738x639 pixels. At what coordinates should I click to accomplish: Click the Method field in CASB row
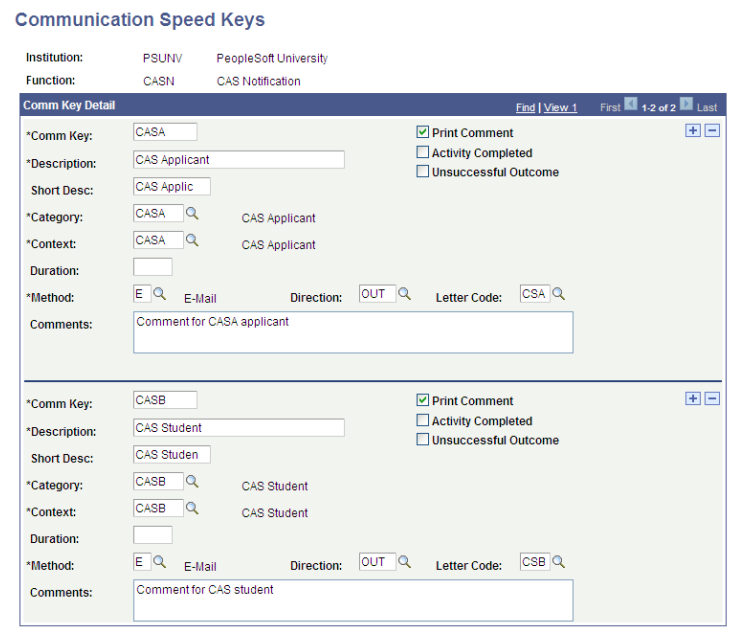click(x=142, y=562)
